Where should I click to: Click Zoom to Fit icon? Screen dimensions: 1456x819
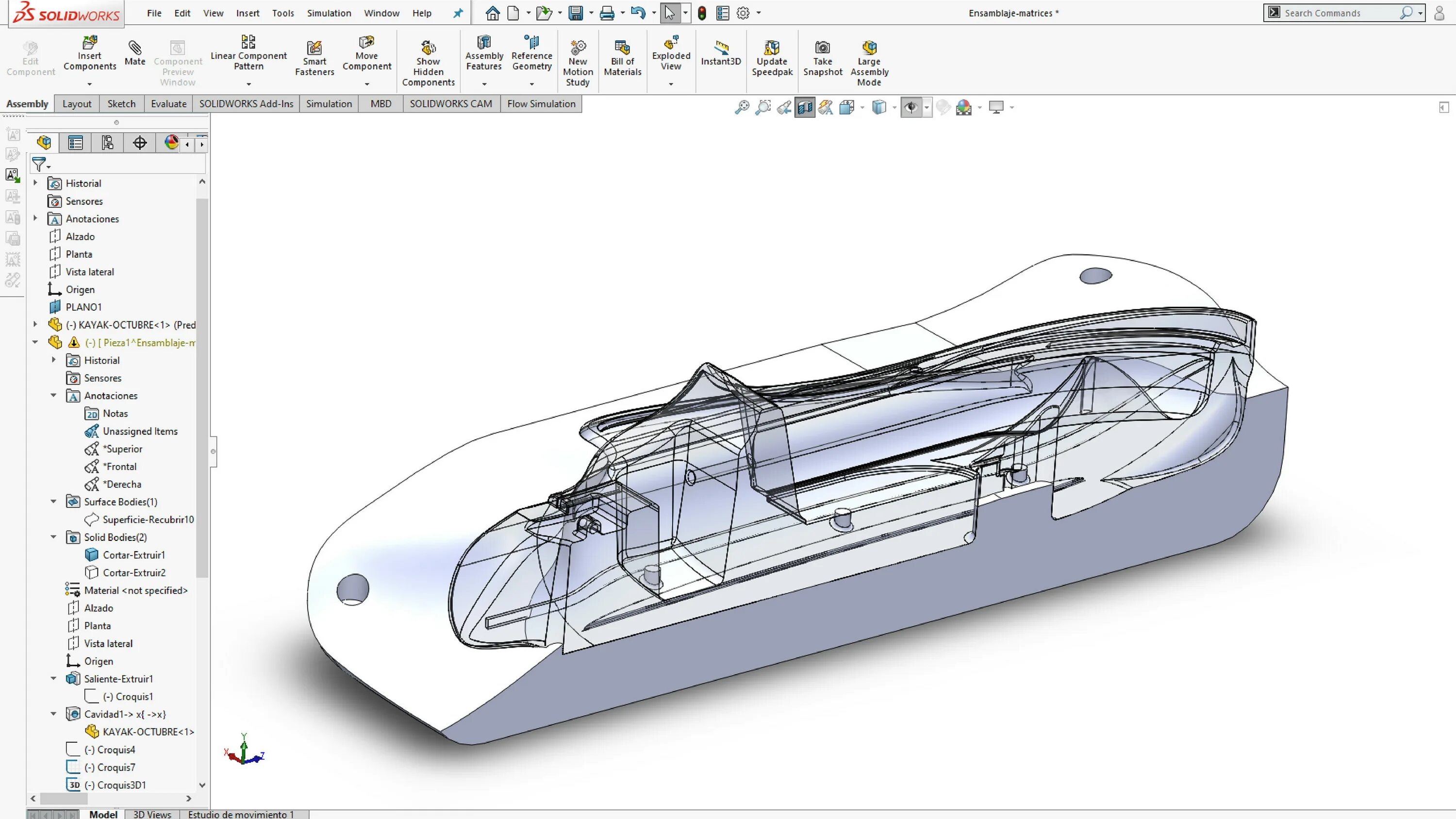[742, 107]
